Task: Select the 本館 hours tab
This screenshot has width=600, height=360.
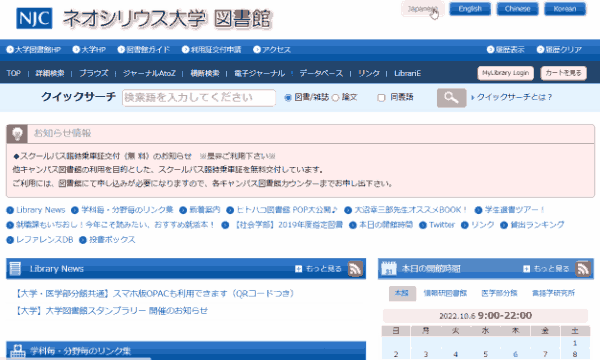Action: pyautogui.click(x=402, y=293)
